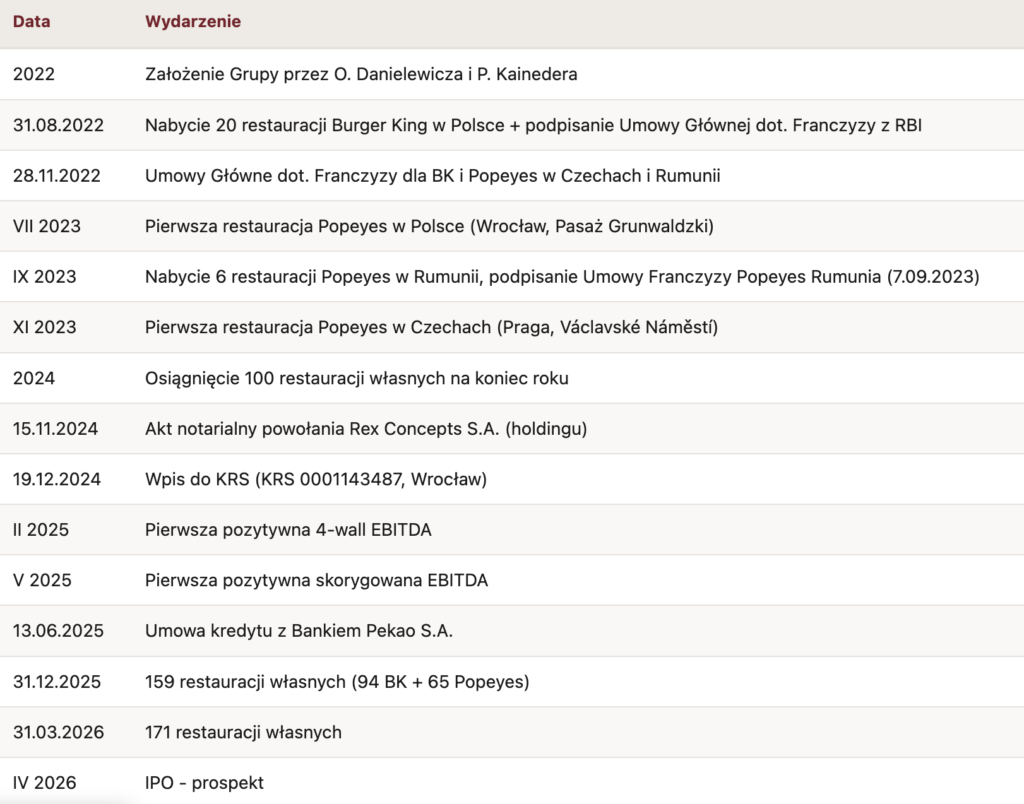This screenshot has width=1024, height=804.
Task: Click the "Wydarzenie" column header
Action: click(192, 22)
